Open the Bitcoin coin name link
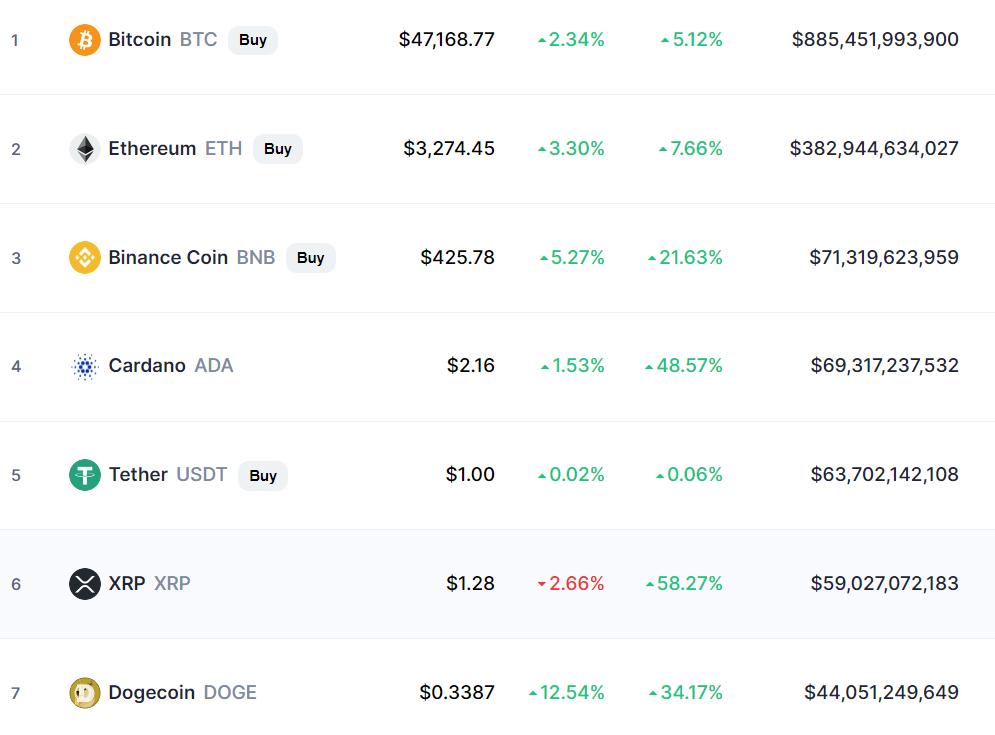 162,39
